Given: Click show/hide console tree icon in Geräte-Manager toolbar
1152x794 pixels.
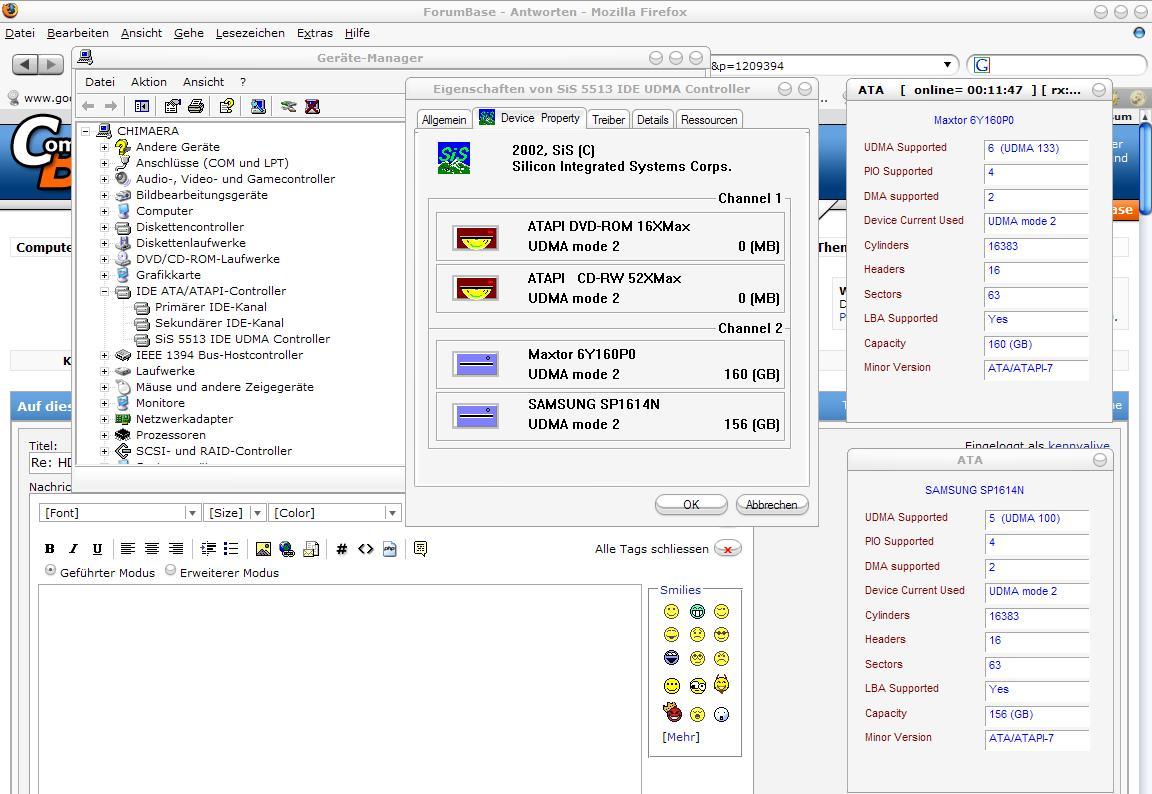Looking at the screenshot, I should (142, 107).
